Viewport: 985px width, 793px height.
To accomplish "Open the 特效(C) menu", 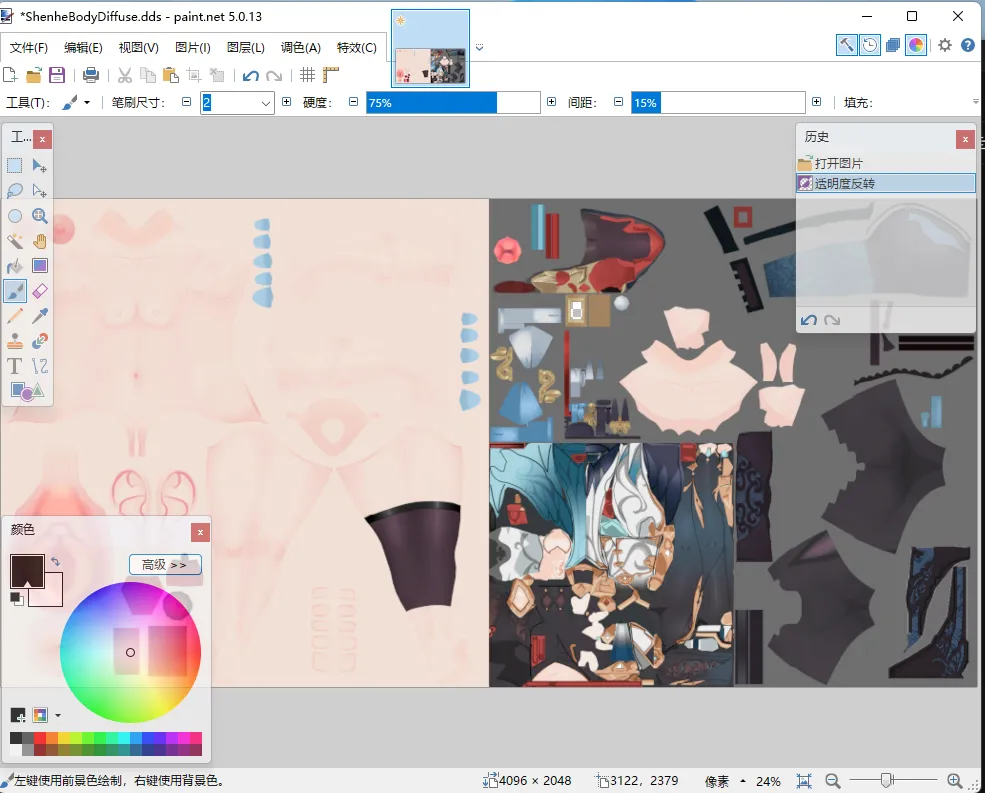I will pyautogui.click(x=357, y=48).
